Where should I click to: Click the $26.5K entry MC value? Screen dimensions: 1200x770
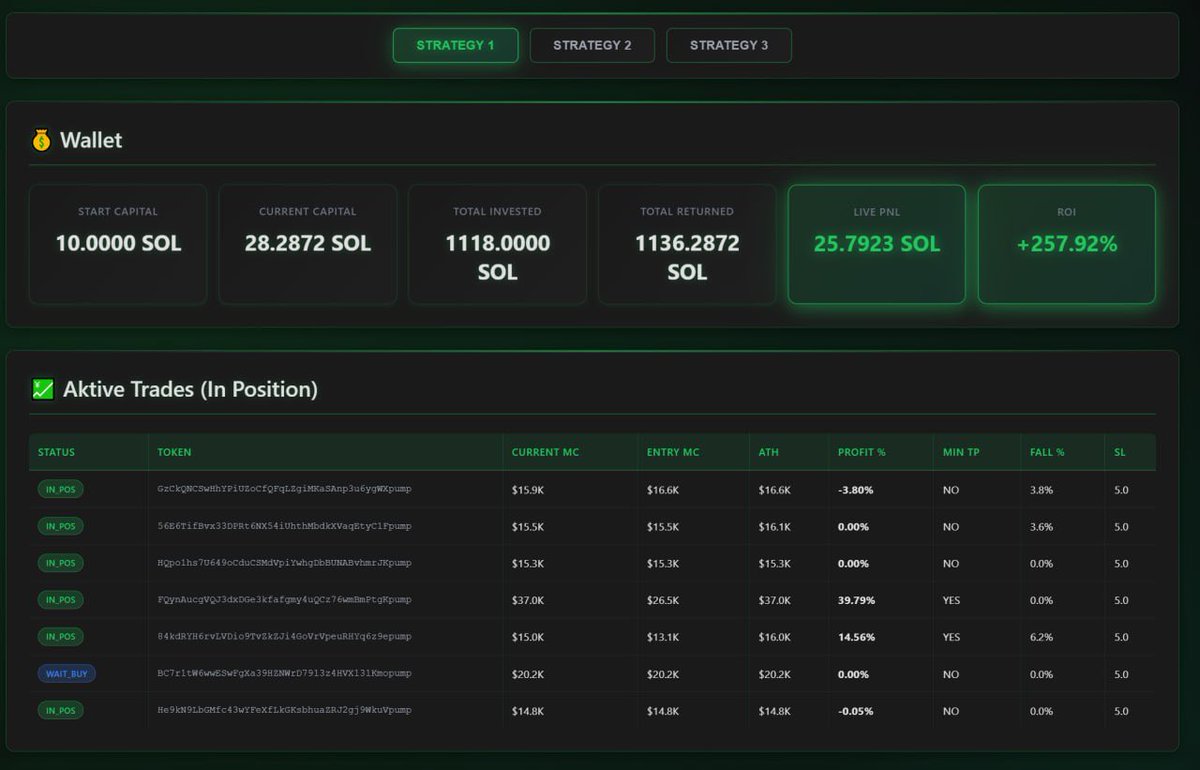tap(663, 601)
